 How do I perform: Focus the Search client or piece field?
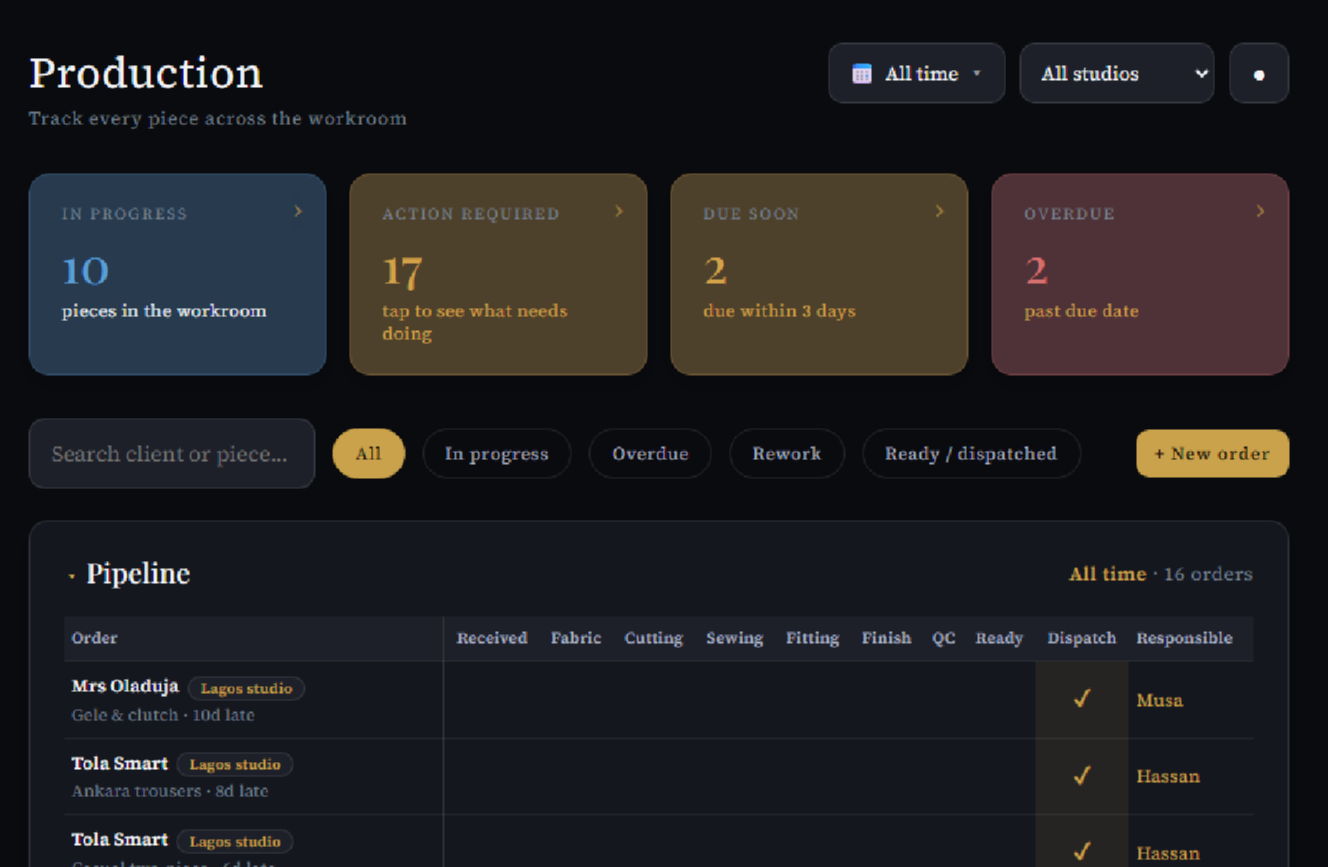pos(172,454)
